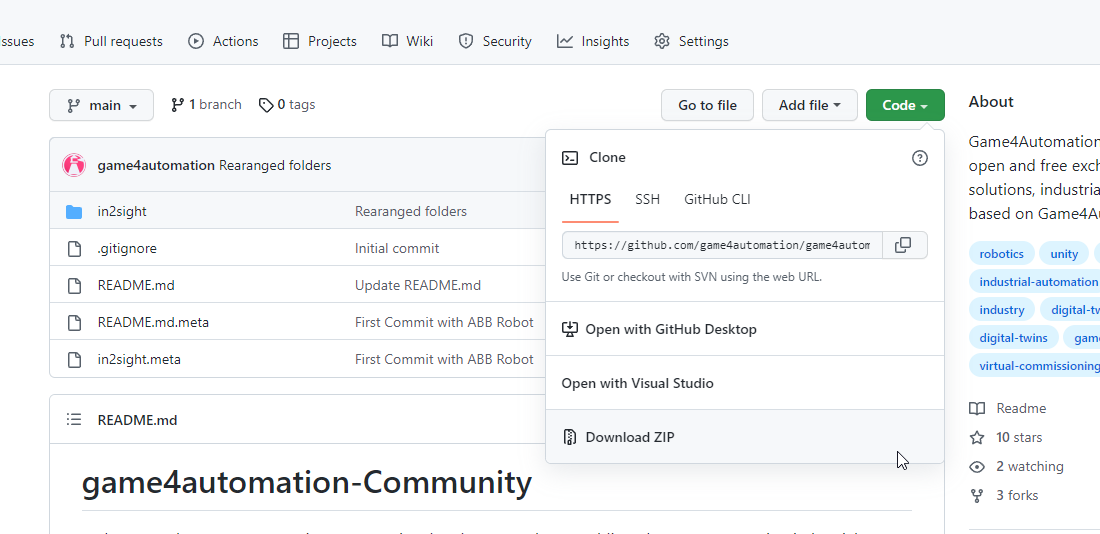Open README.md in the file list

pos(136,286)
